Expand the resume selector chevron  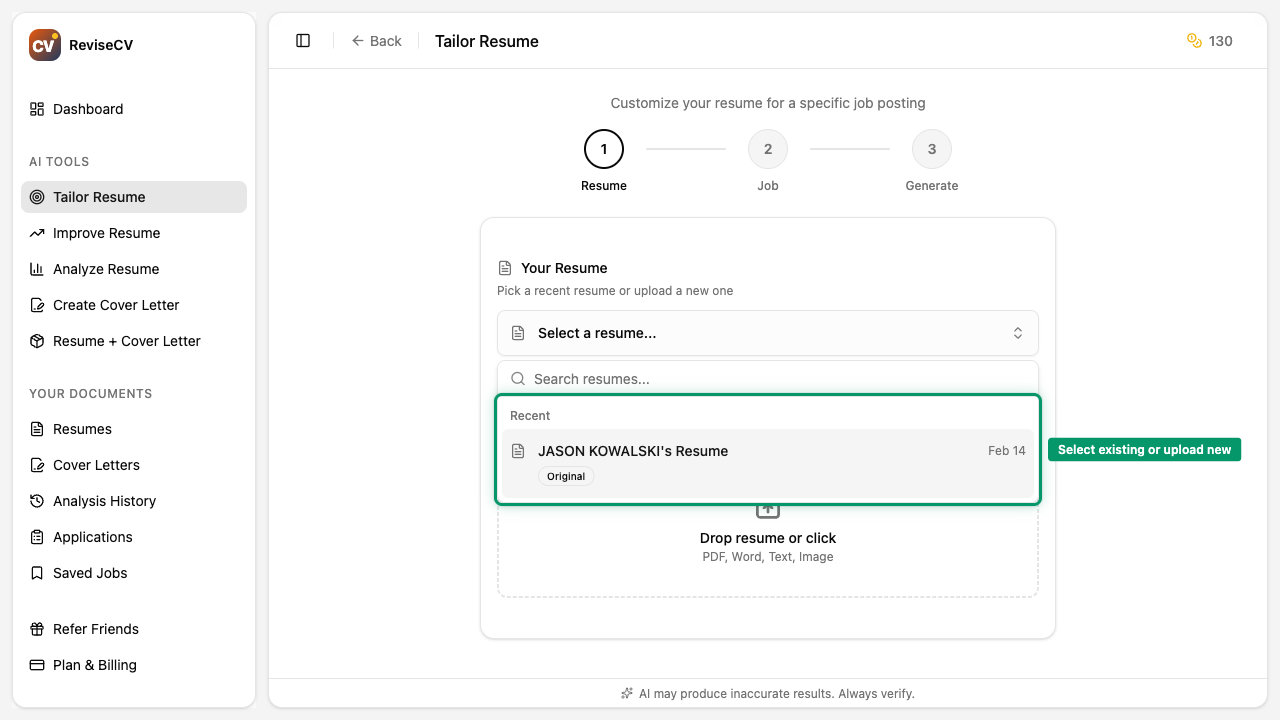tap(1017, 332)
